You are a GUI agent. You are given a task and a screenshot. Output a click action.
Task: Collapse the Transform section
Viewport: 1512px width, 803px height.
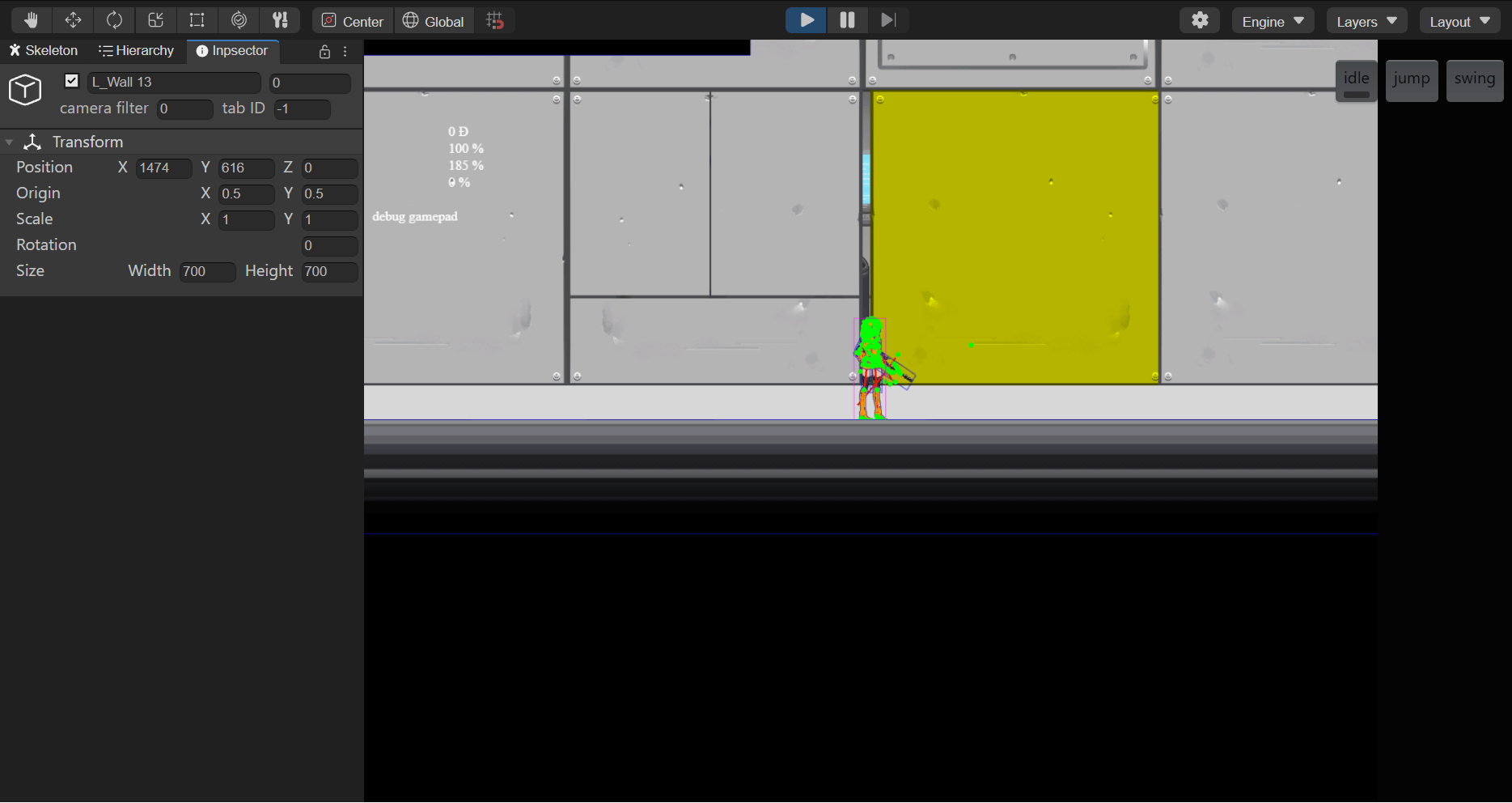click(x=10, y=142)
